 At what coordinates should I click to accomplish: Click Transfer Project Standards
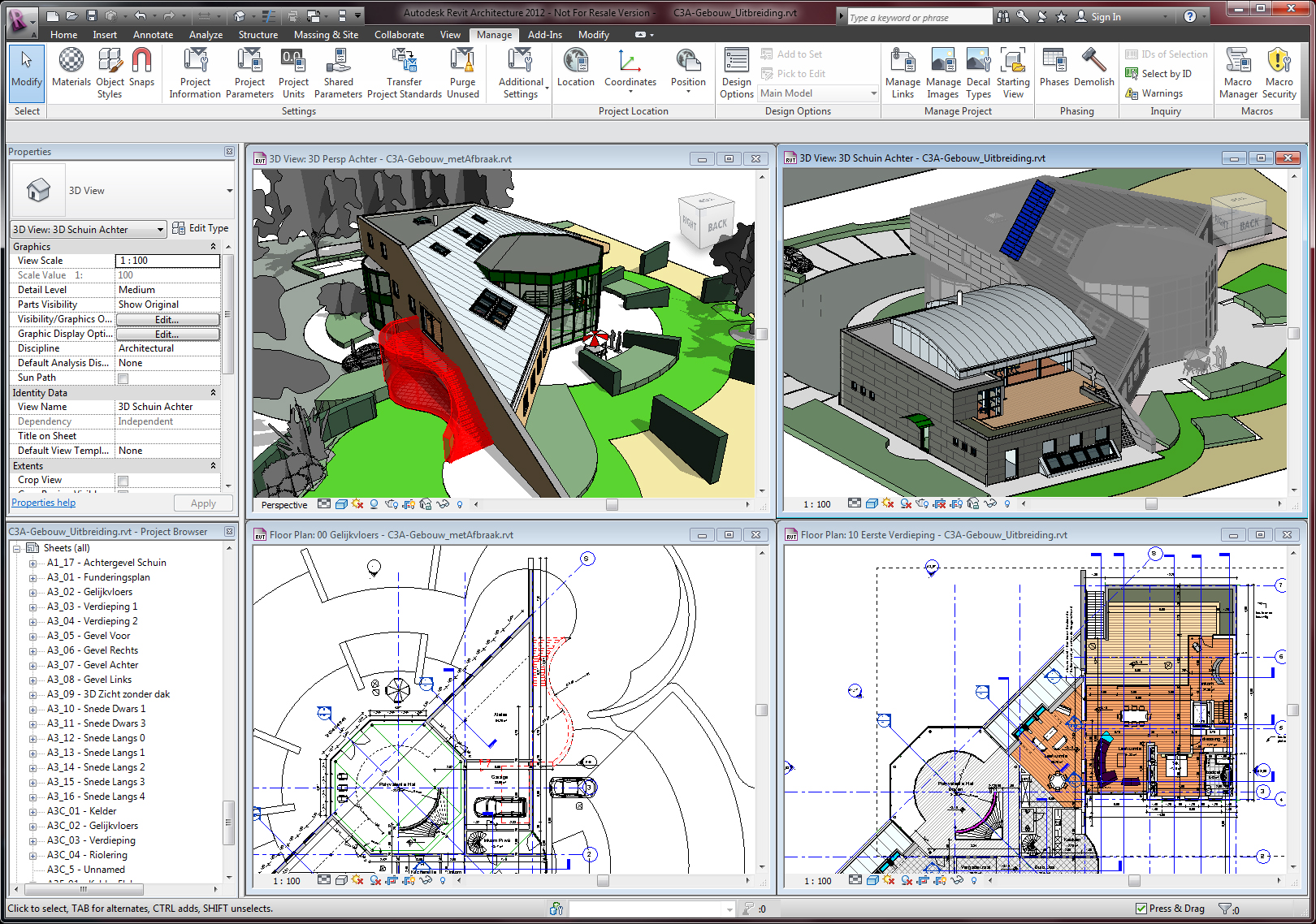point(405,73)
